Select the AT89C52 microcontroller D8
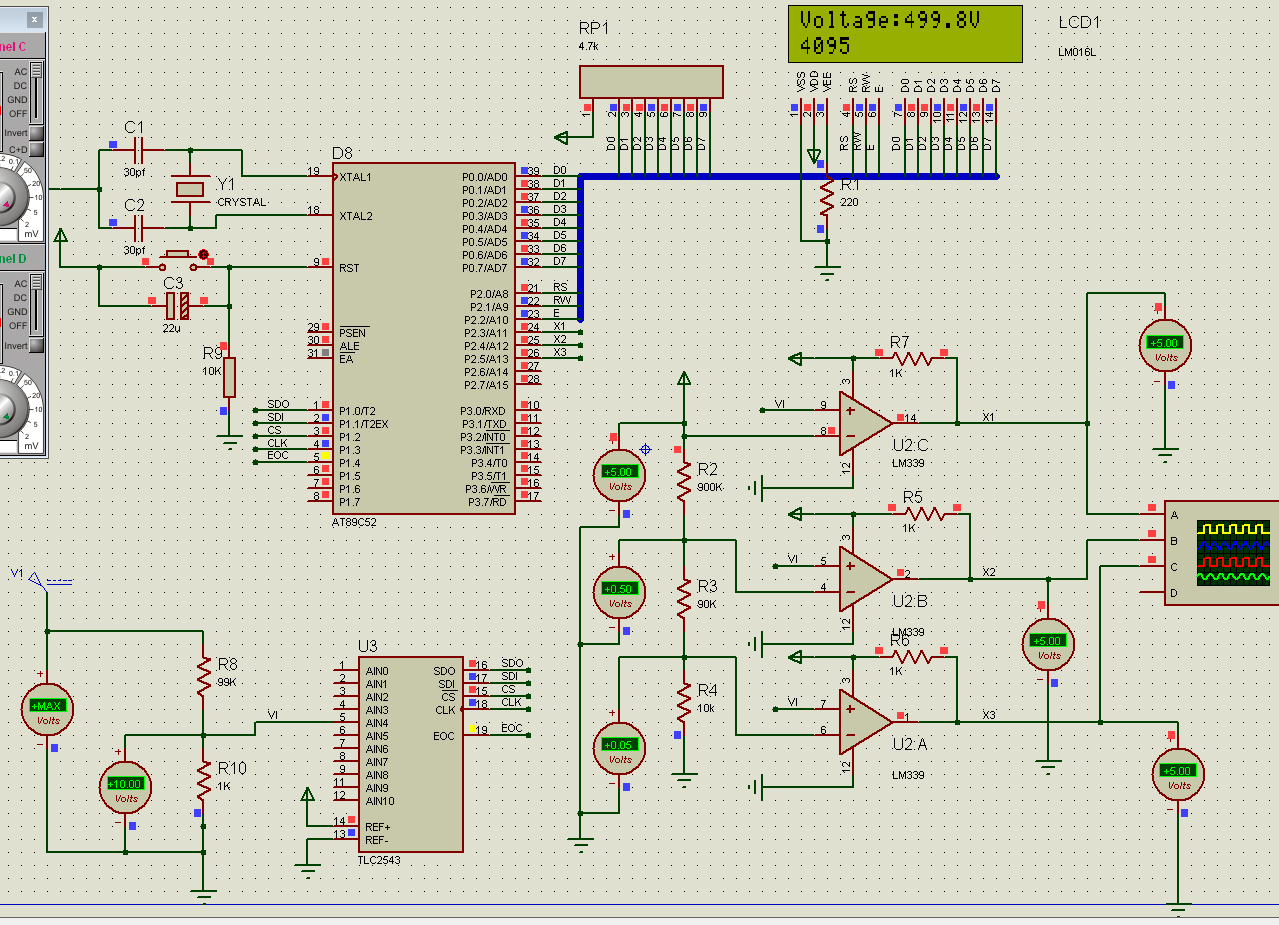1279x925 pixels. pos(424,338)
